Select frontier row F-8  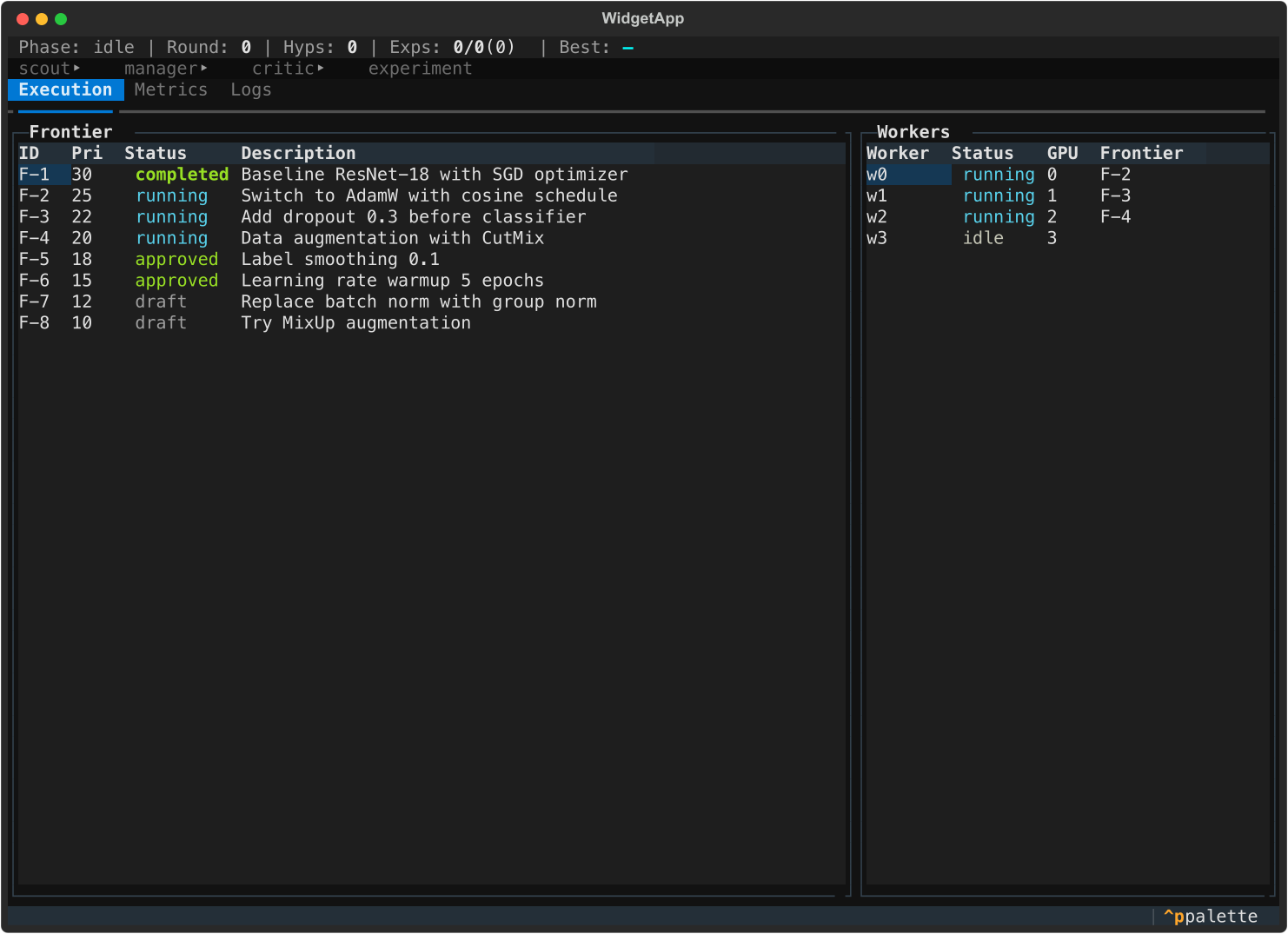(431, 322)
